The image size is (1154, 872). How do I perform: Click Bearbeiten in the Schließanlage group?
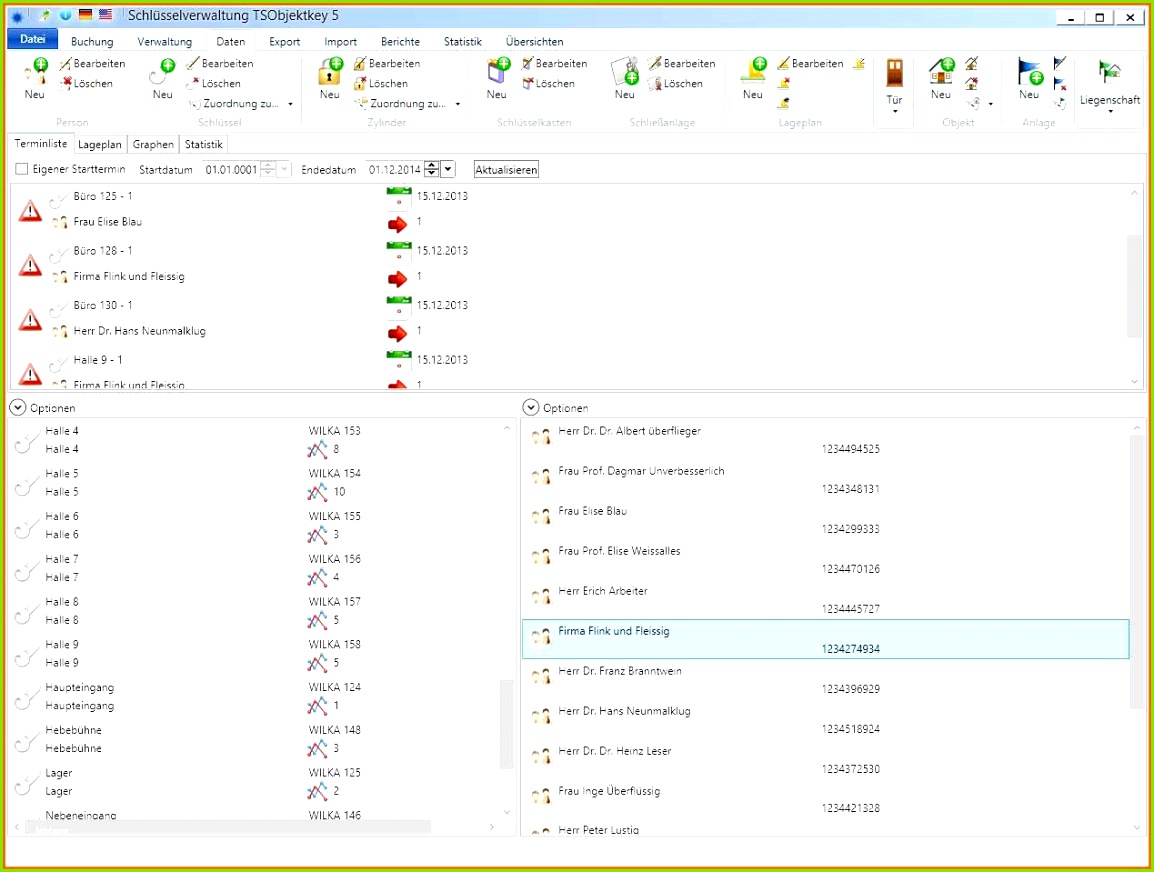tap(682, 63)
